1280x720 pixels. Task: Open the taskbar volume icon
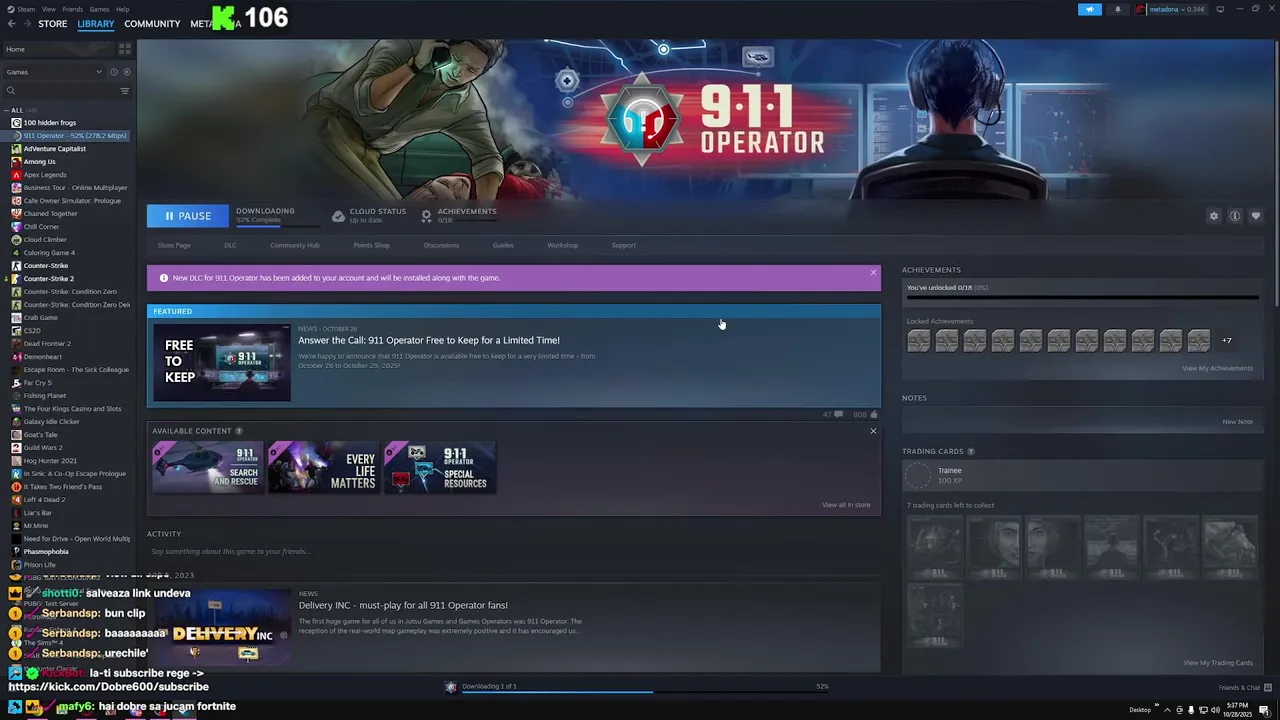point(1215,710)
